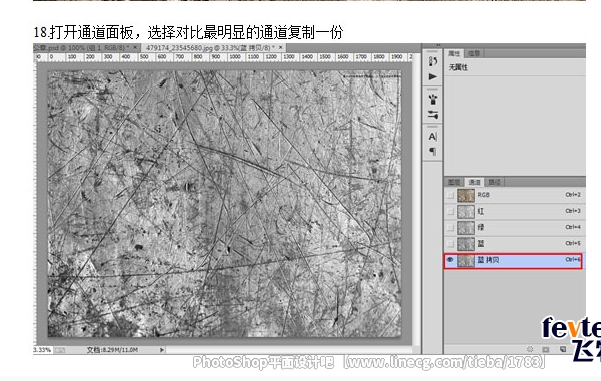Open the Brush Presets panel icon
The height and width of the screenshot is (381, 601).
coord(432,100)
